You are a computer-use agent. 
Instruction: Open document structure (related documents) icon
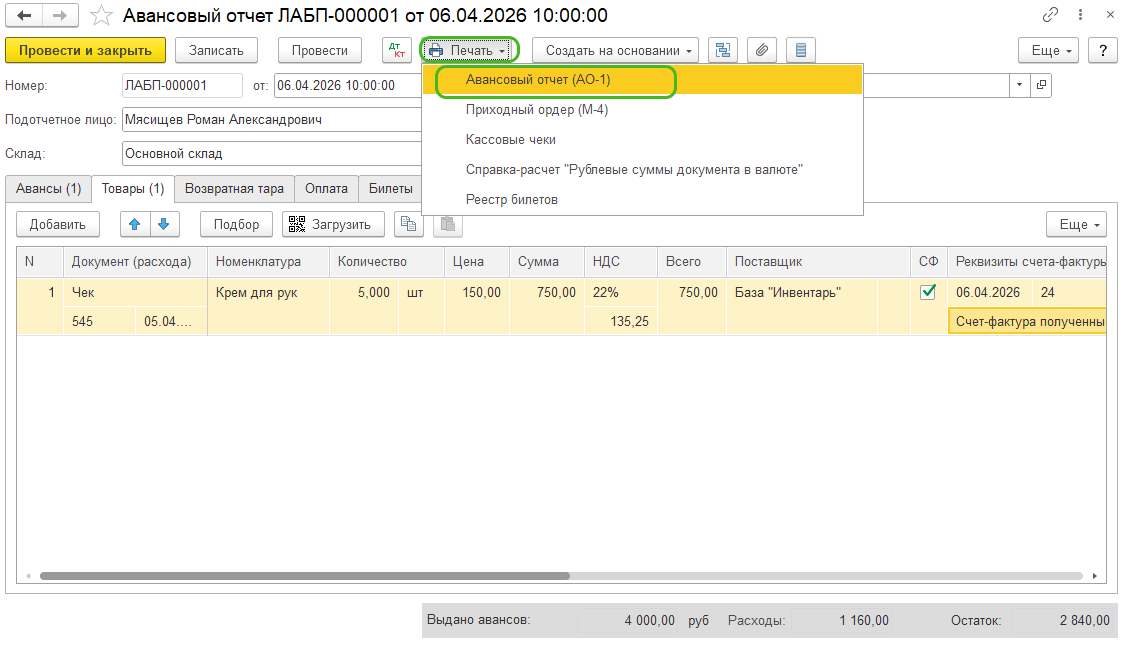[x=723, y=50]
